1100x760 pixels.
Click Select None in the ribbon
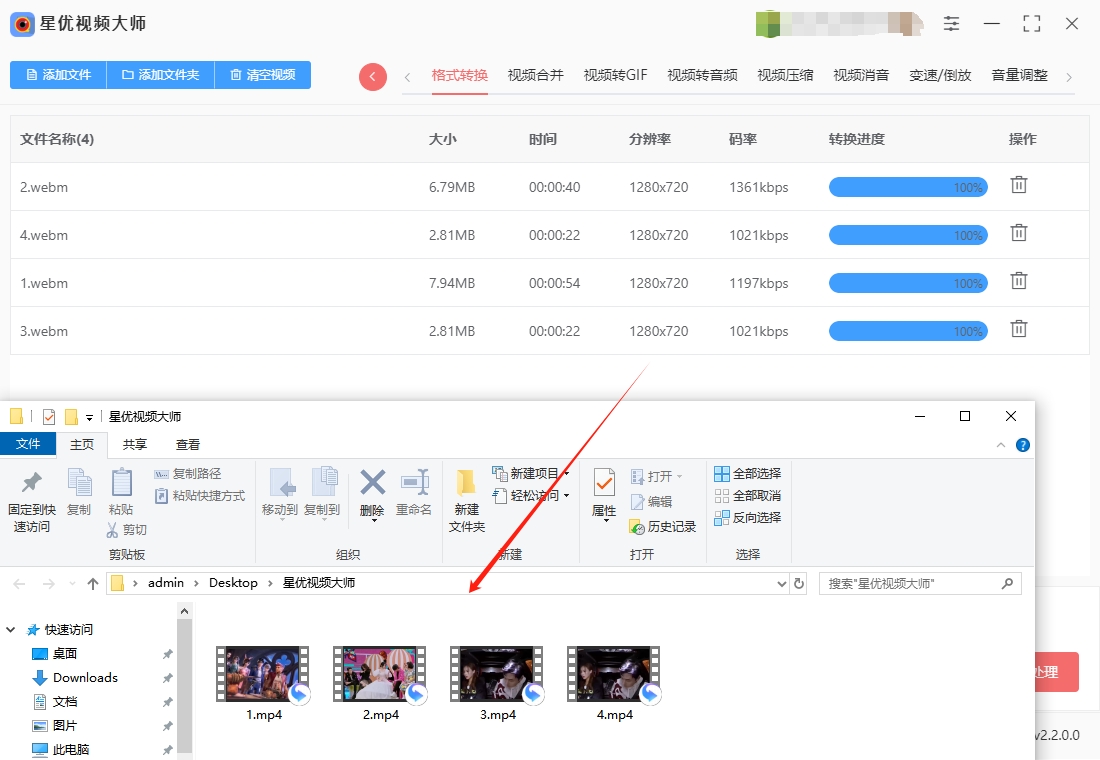point(747,496)
